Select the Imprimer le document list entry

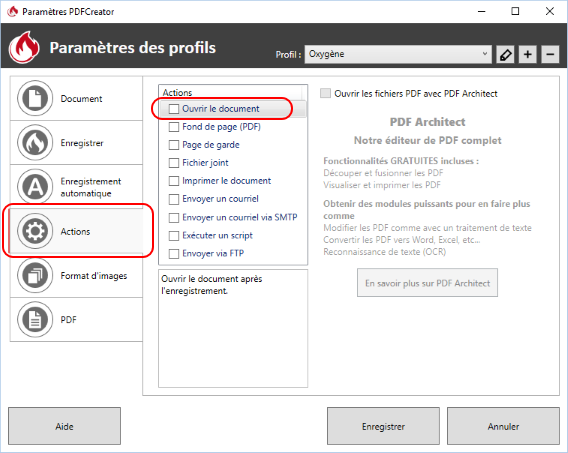(x=233, y=181)
